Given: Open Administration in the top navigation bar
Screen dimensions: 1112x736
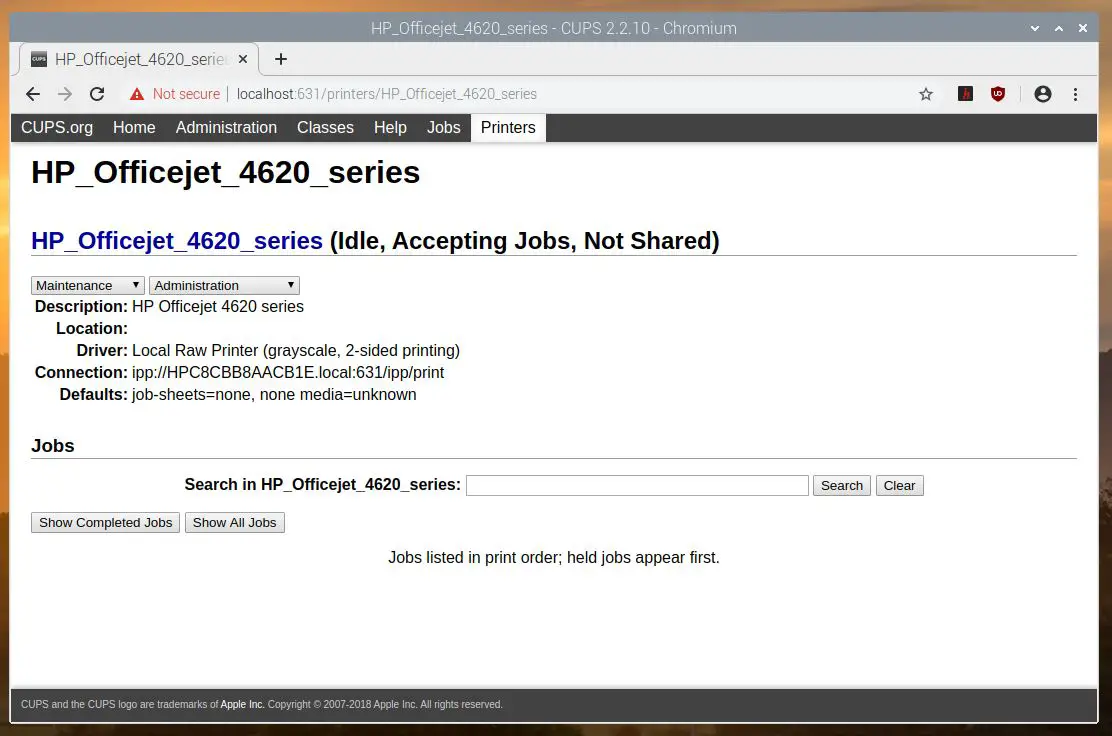Looking at the screenshot, I should click(226, 128).
